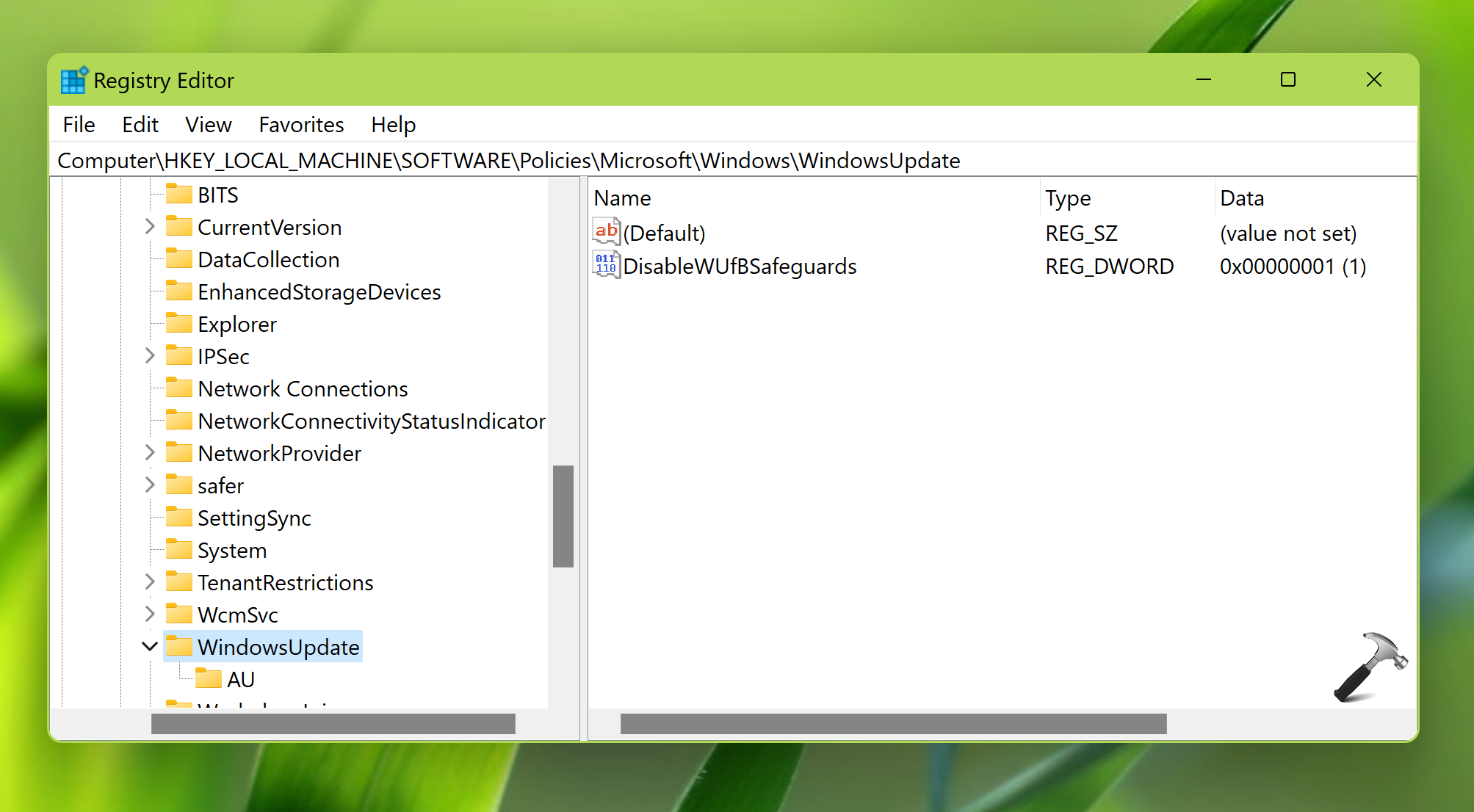Expand the safer key node
1474x812 pixels.
click(150, 485)
